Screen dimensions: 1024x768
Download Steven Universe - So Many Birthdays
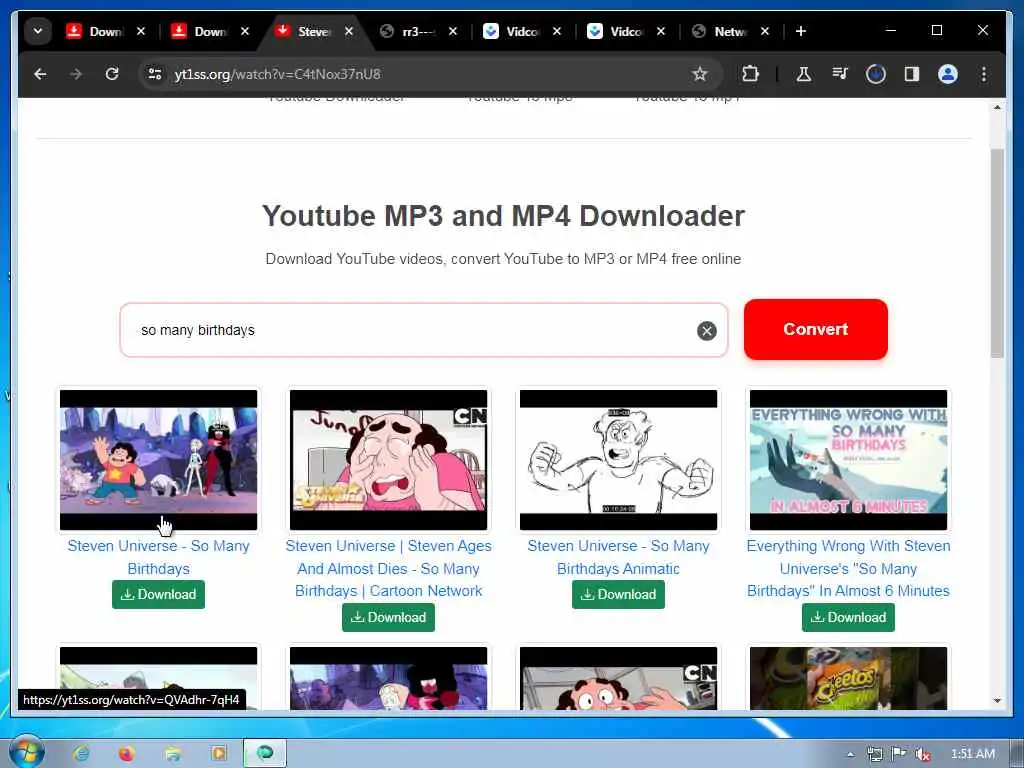pyautogui.click(x=159, y=594)
